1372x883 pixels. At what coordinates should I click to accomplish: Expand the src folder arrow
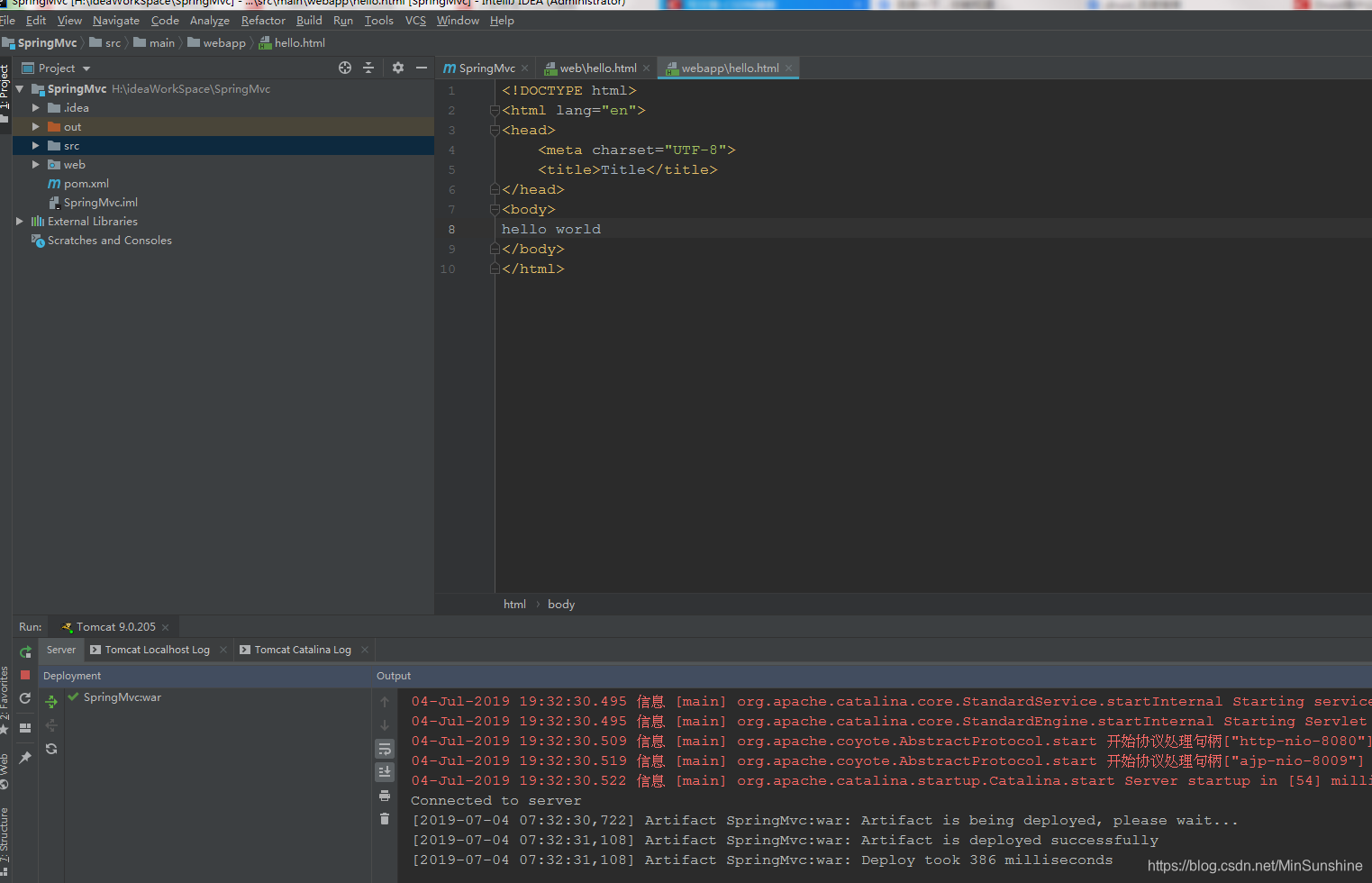point(36,146)
